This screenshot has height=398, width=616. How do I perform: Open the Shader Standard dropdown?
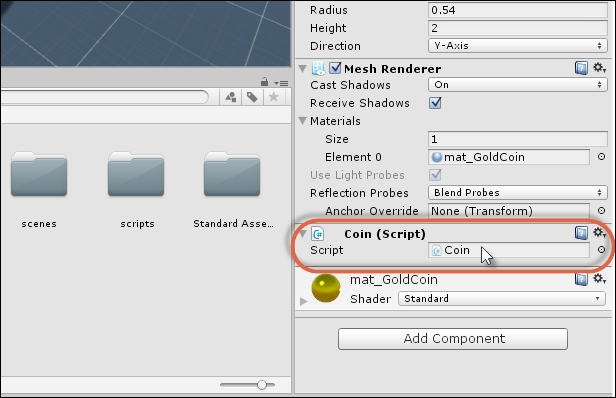tap(502, 299)
